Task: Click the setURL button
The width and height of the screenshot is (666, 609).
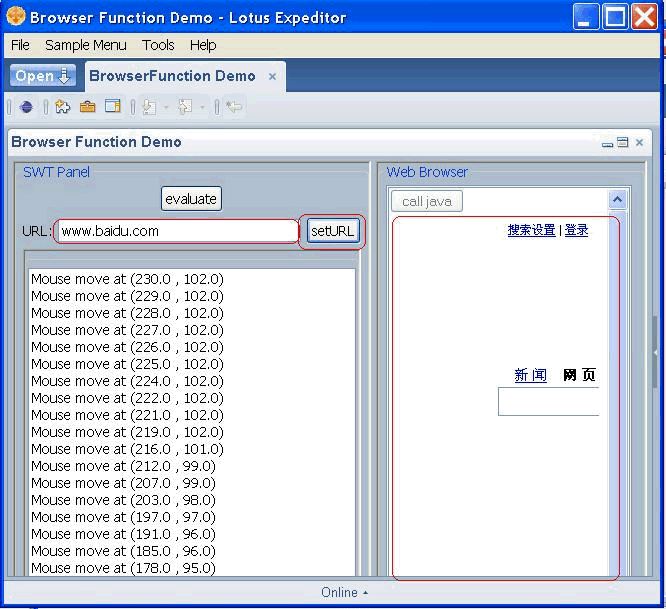Action: point(333,231)
